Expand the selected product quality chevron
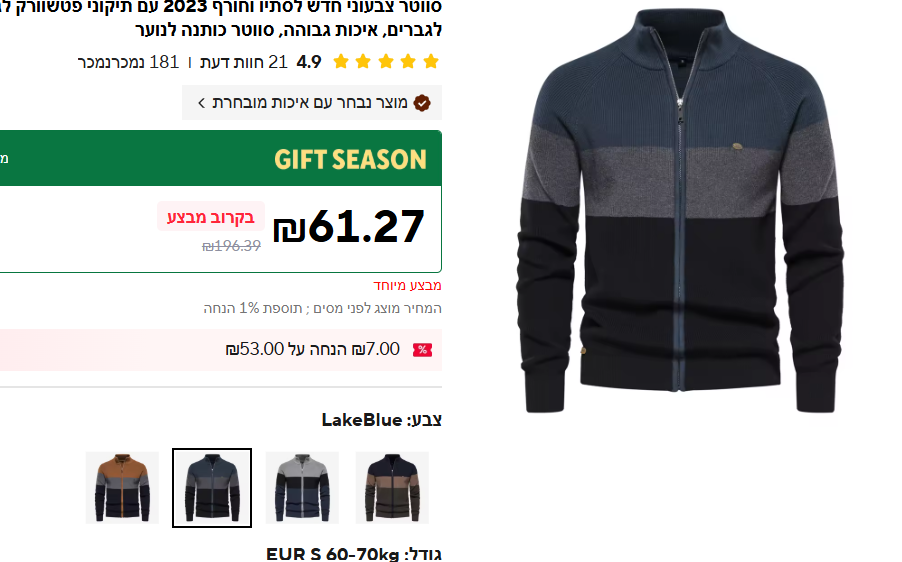902x562 pixels. (201, 103)
